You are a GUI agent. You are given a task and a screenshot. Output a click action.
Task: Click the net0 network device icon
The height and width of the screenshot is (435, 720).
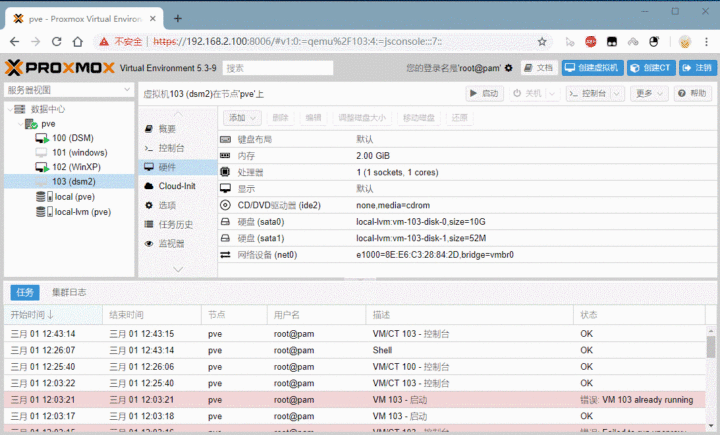point(225,254)
